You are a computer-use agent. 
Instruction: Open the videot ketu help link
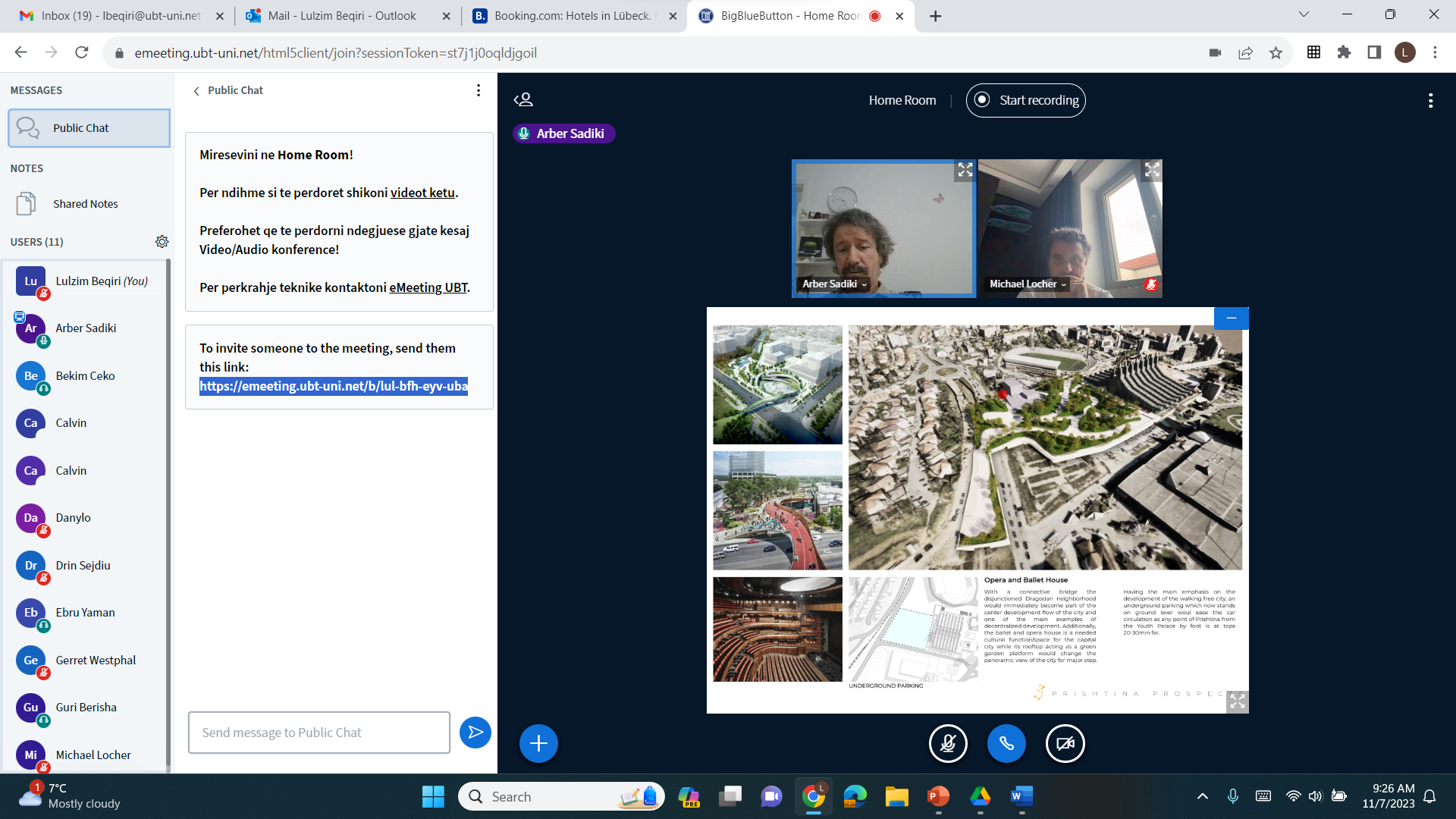tap(422, 193)
